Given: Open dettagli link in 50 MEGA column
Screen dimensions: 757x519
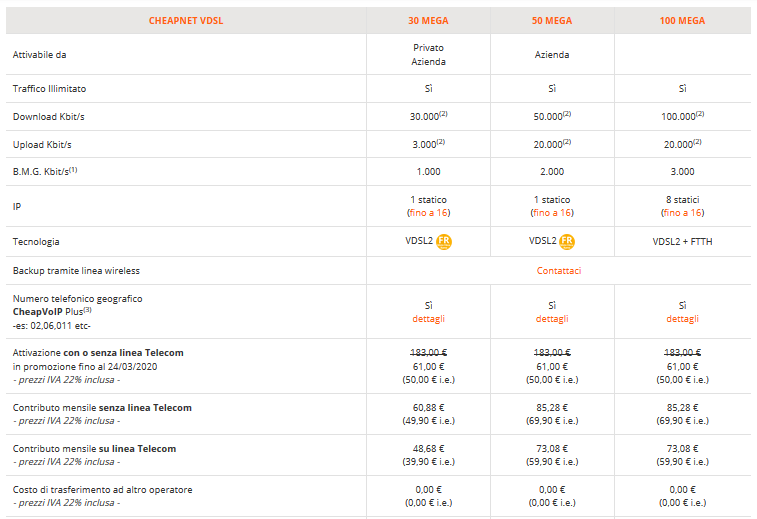Looking at the screenshot, I should pos(552,319).
